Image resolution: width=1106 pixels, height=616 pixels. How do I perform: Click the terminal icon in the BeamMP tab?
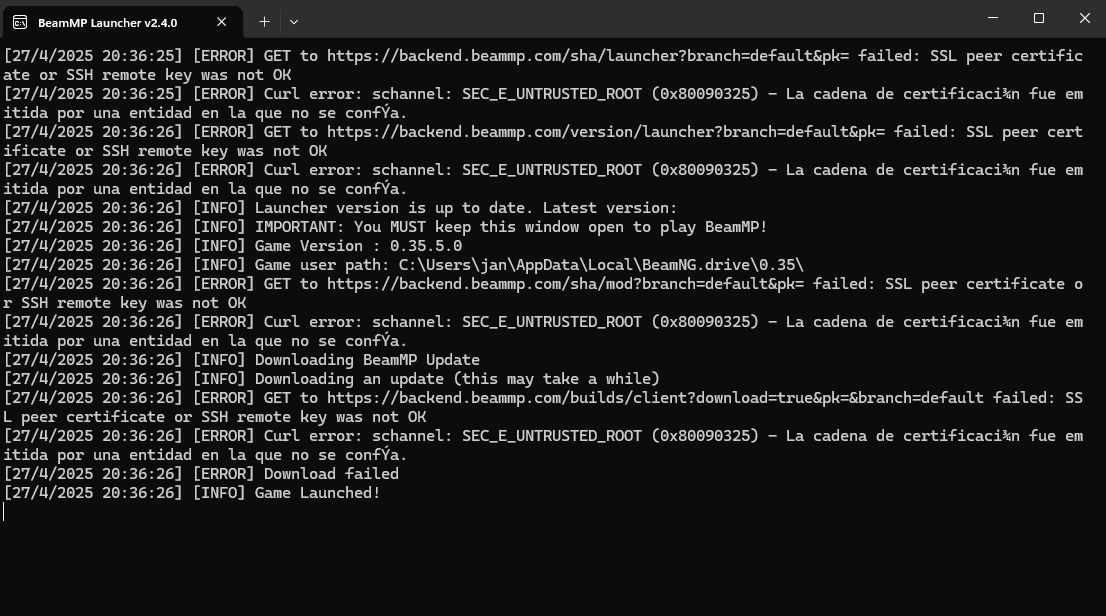(x=20, y=23)
